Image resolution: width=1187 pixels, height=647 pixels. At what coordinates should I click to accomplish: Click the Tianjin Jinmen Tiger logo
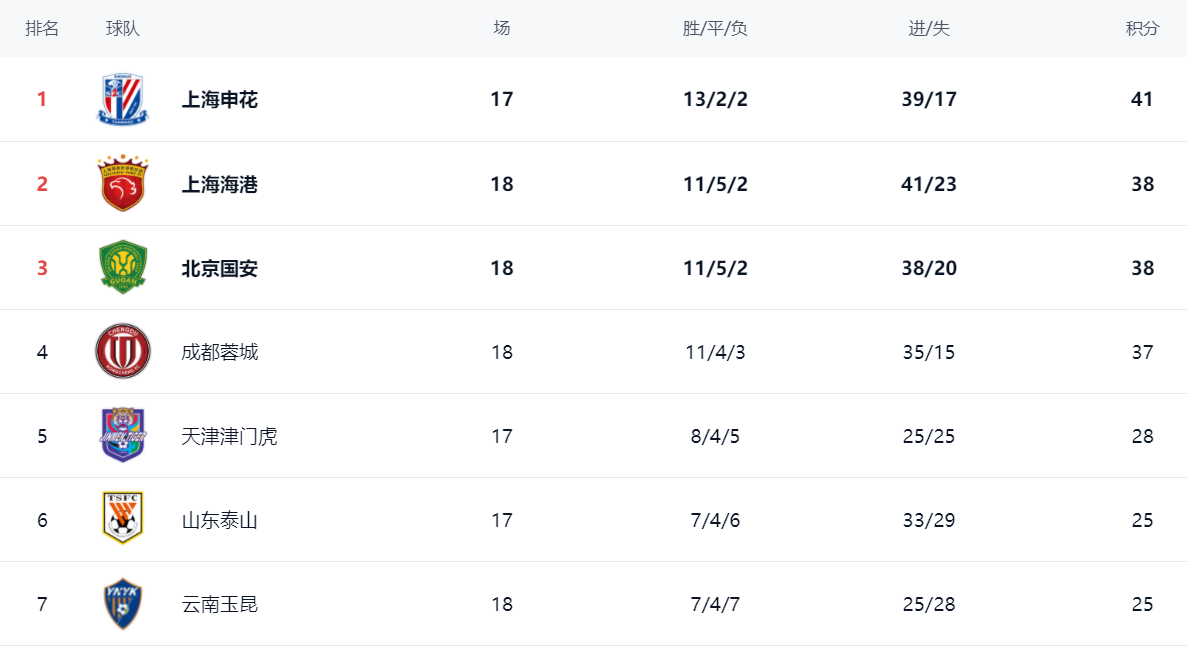point(123,435)
